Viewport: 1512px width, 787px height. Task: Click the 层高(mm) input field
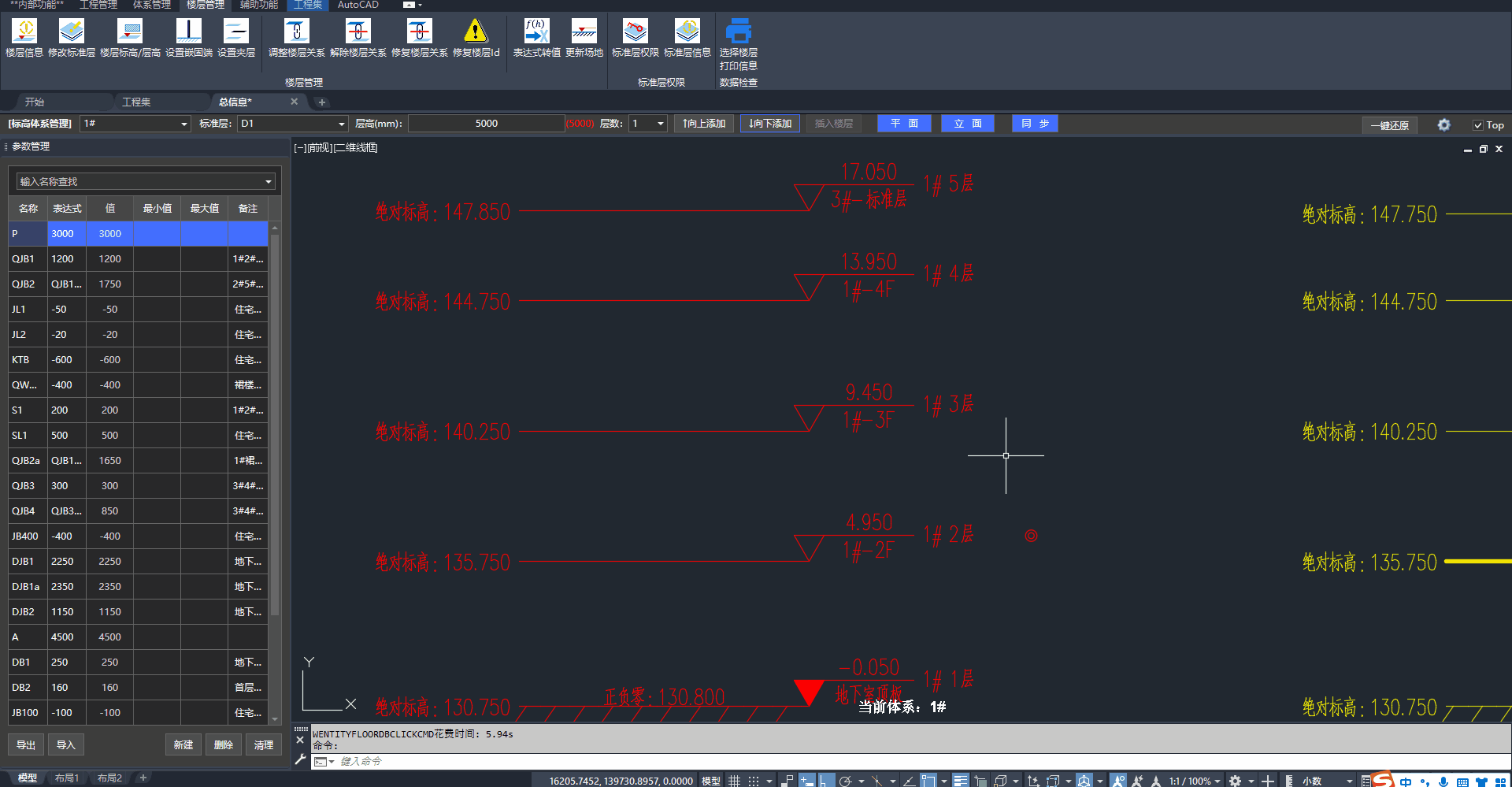(x=486, y=124)
